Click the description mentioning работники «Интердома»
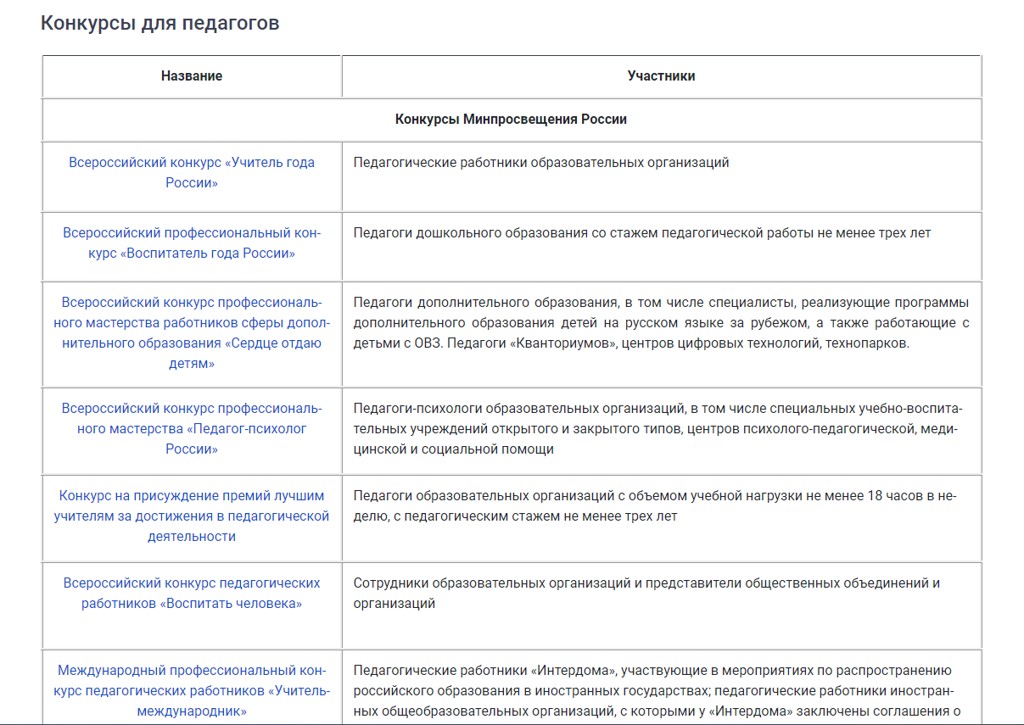 coord(655,690)
